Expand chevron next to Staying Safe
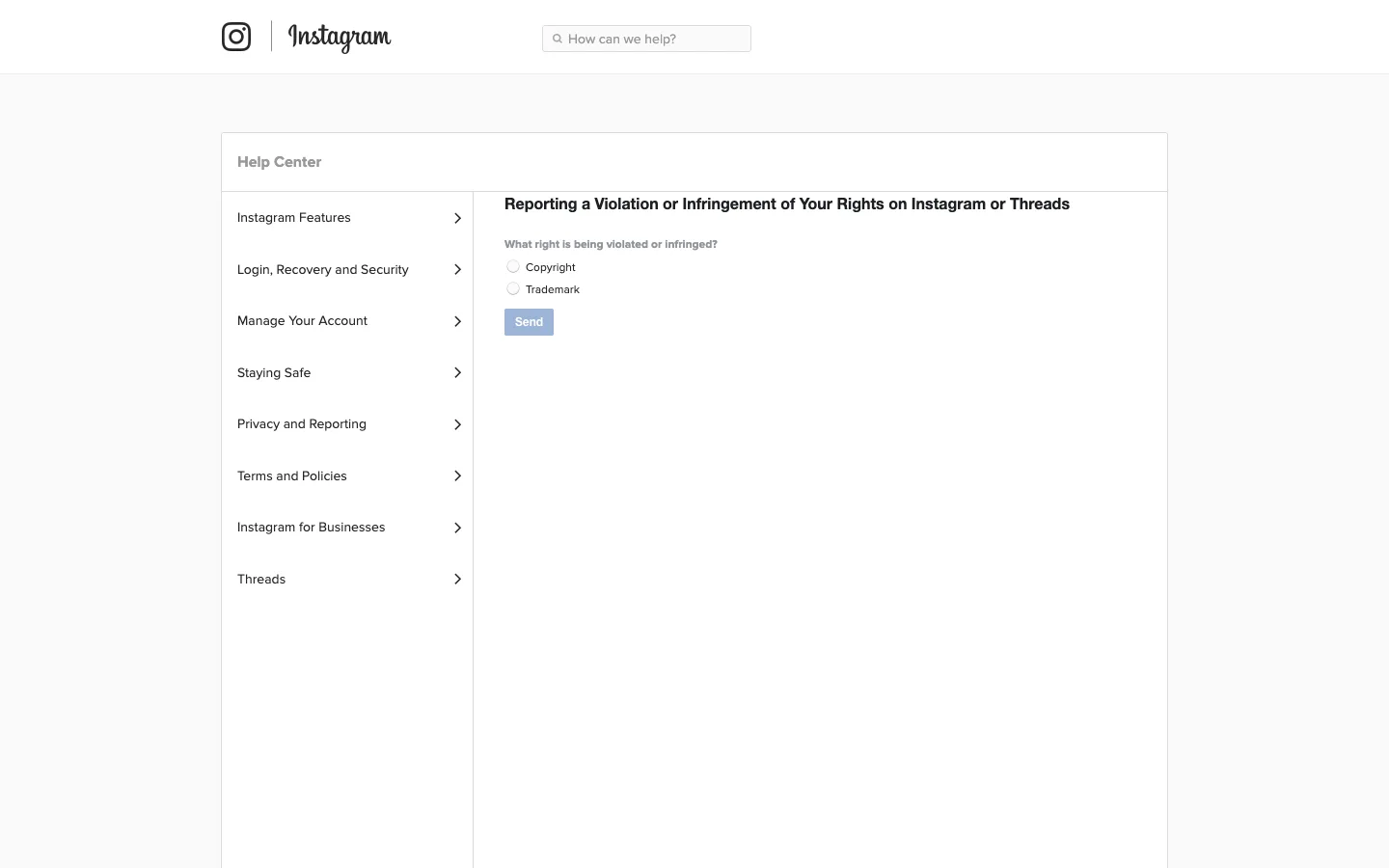Image resolution: width=1389 pixels, height=868 pixels. click(457, 372)
